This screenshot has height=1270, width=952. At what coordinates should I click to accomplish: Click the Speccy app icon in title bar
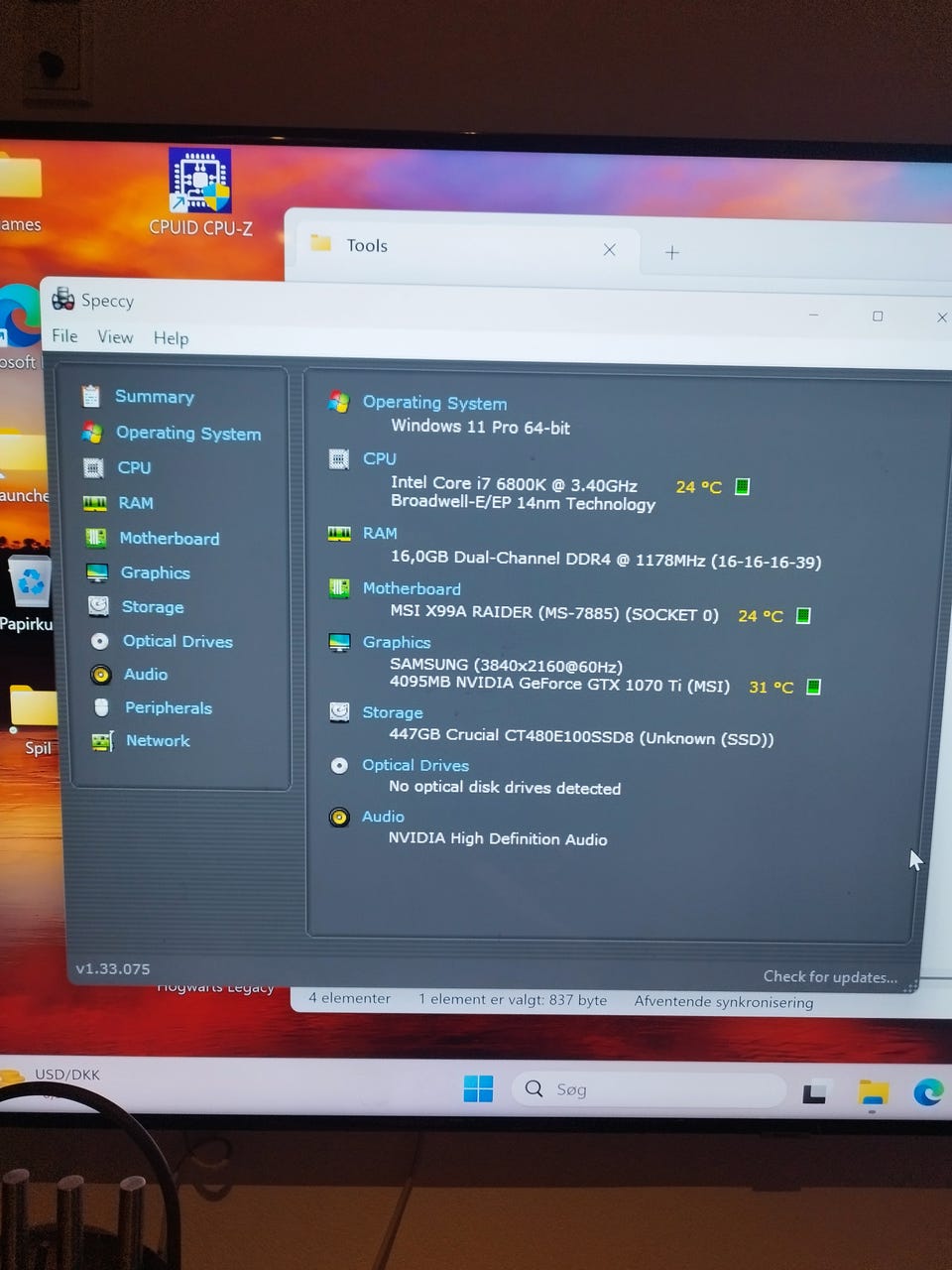pyautogui.click(x=62, y=299)
